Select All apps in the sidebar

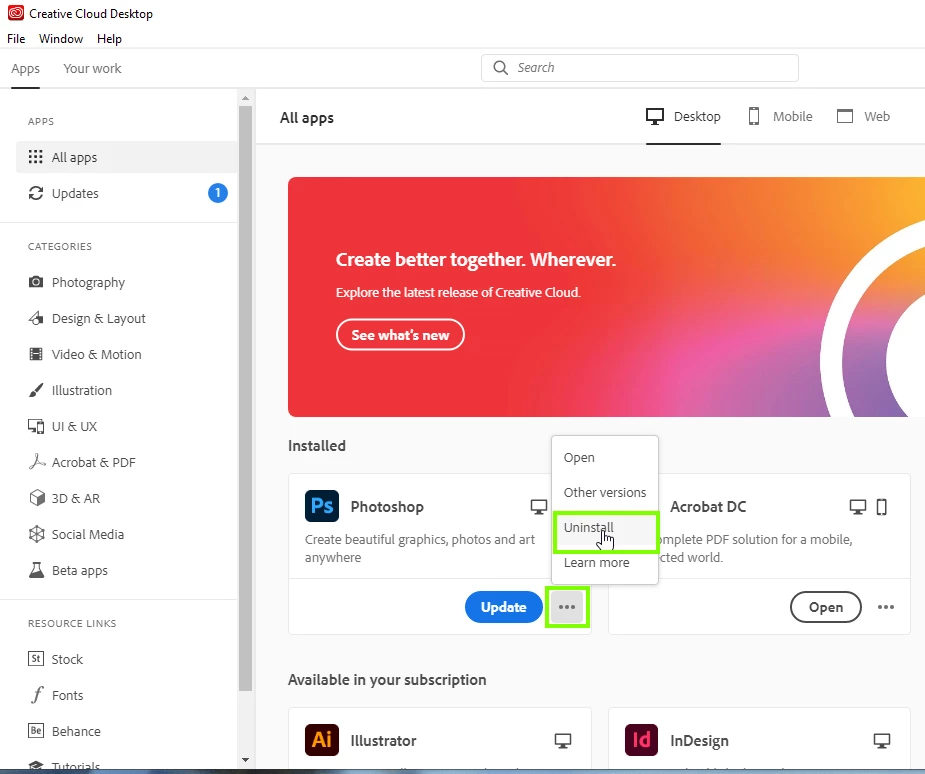pyautogui.click(x=127, y=157)
